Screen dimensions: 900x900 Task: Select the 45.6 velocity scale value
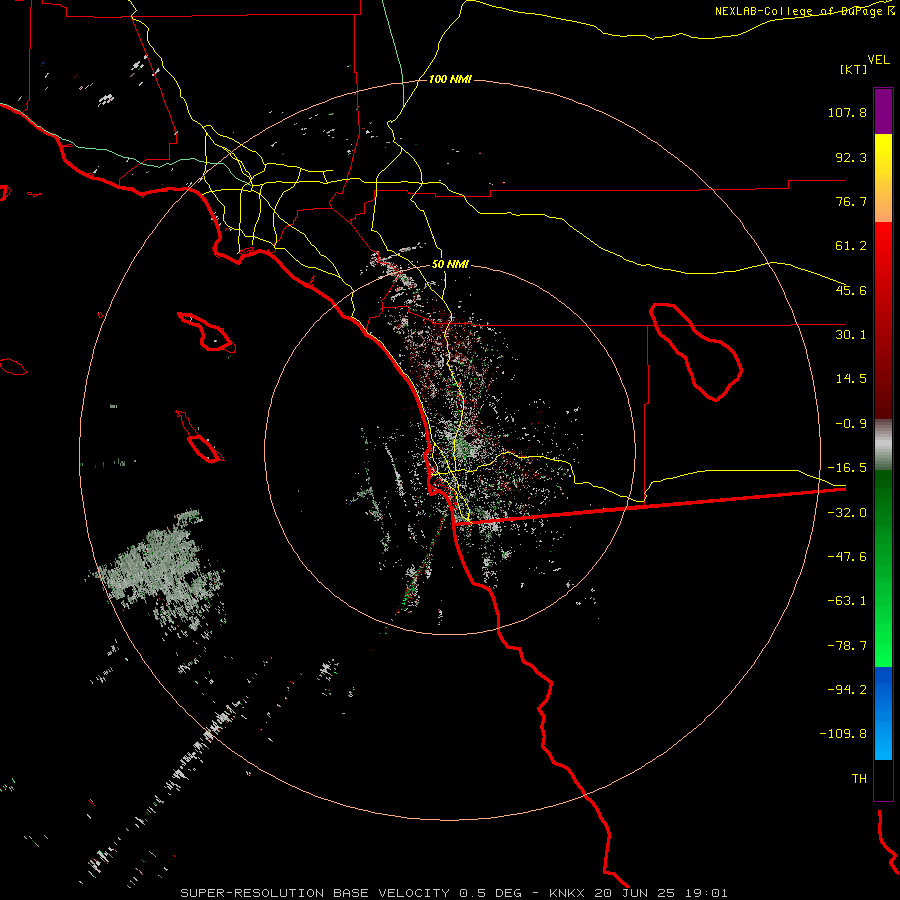[x=851, y=290]
